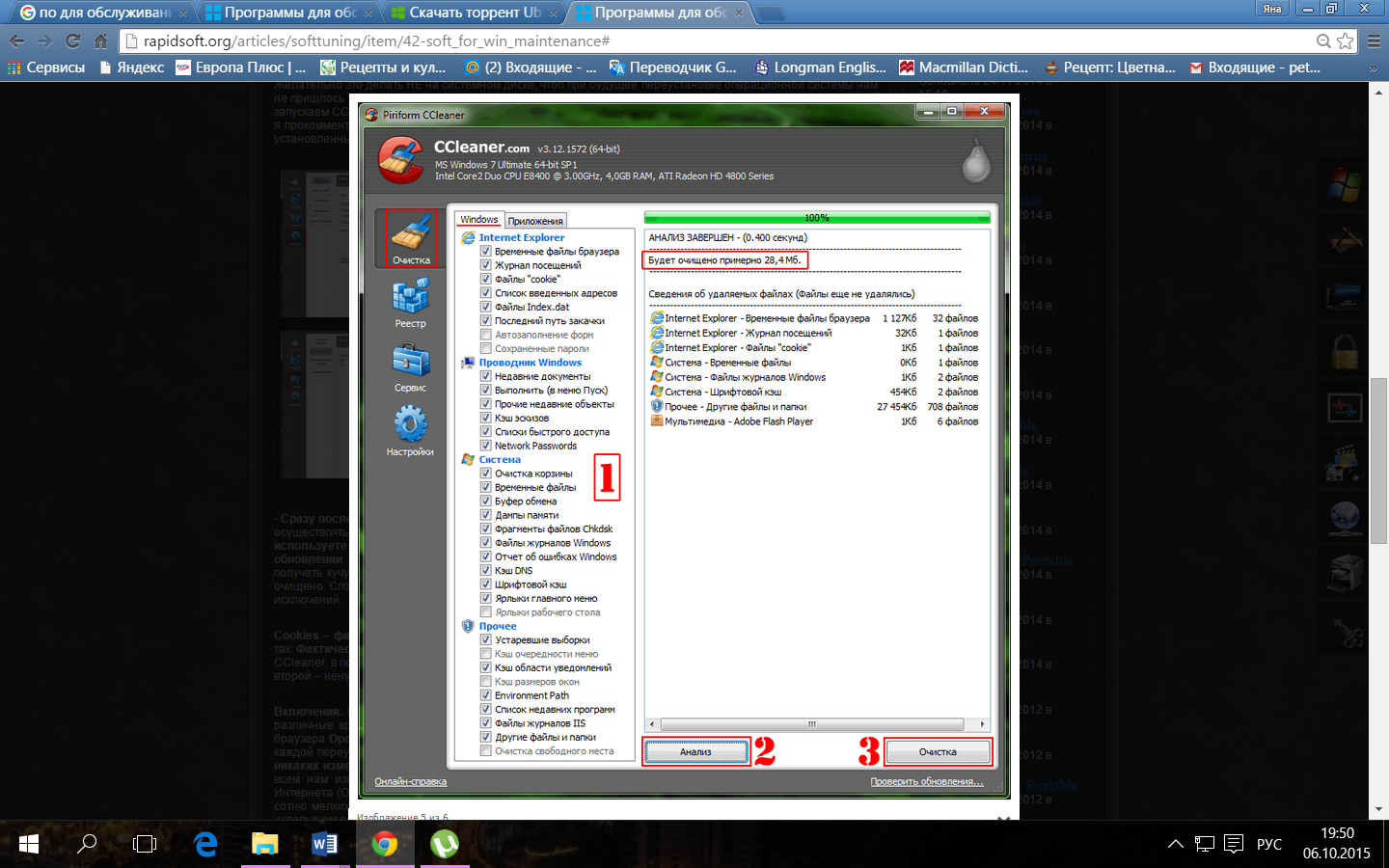
Task: Click the page vertical scrollbar thumb
Action: [1378, 461]
